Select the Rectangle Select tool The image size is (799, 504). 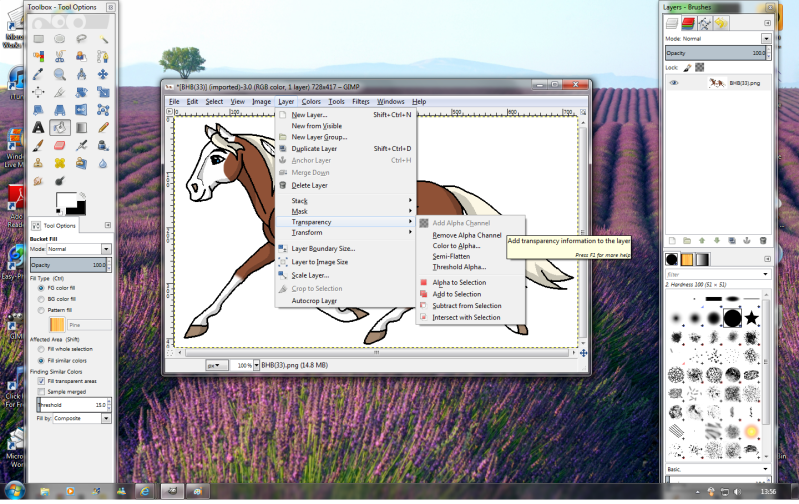pos(38,39)
